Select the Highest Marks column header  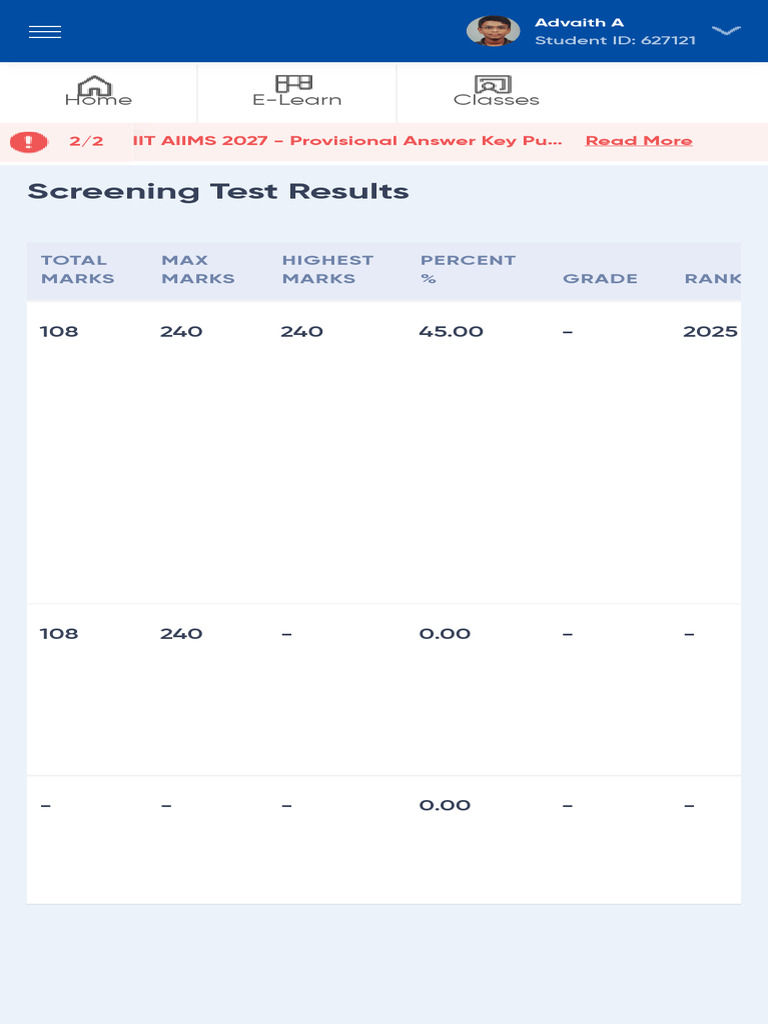(x=327, y=269)
